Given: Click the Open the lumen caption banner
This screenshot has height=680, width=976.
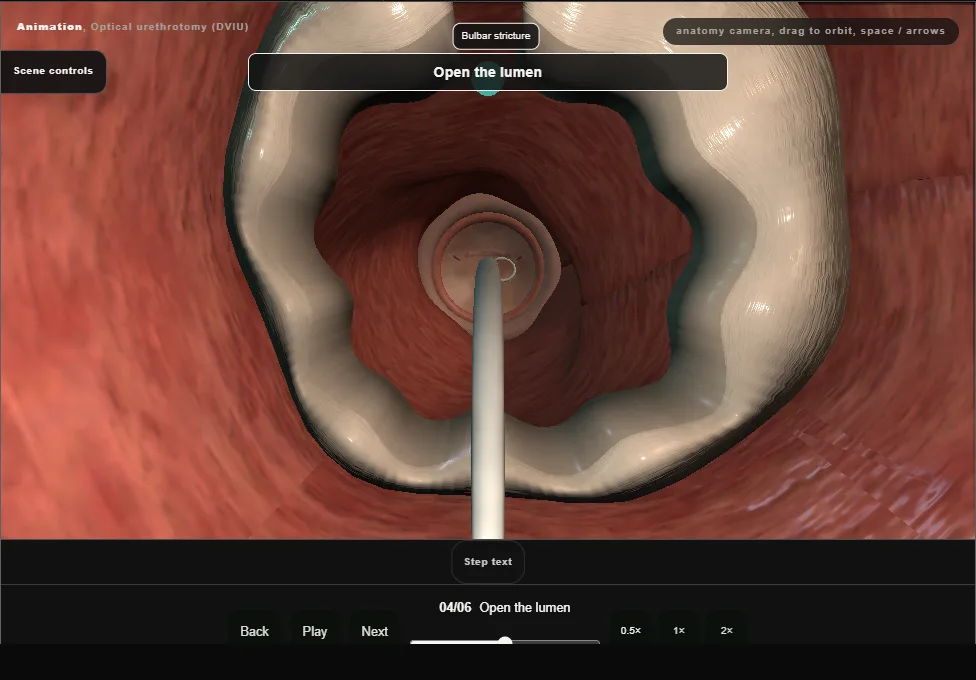Looking at the screenshot, I should [487, 72].
